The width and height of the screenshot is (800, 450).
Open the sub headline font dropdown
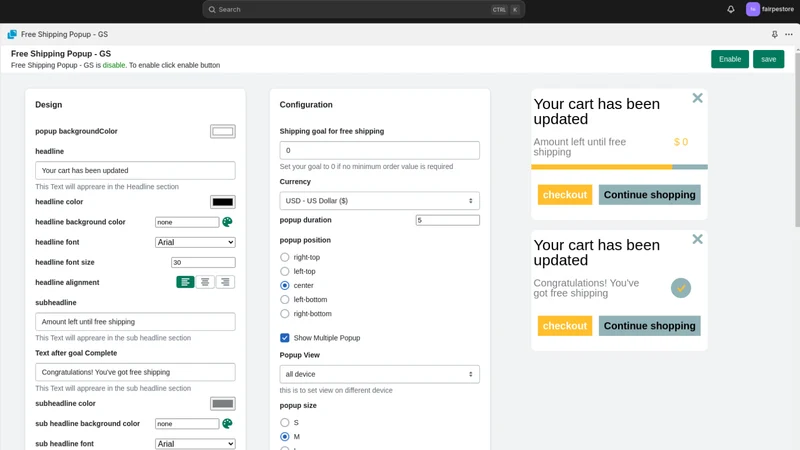click(x=195, y=444)
